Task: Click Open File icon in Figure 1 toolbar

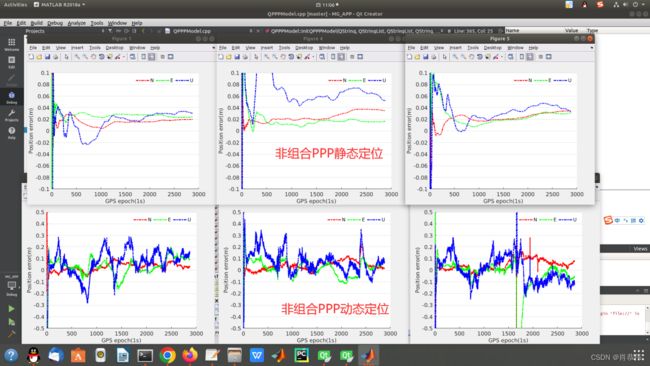Action: [x=39, y=57]
